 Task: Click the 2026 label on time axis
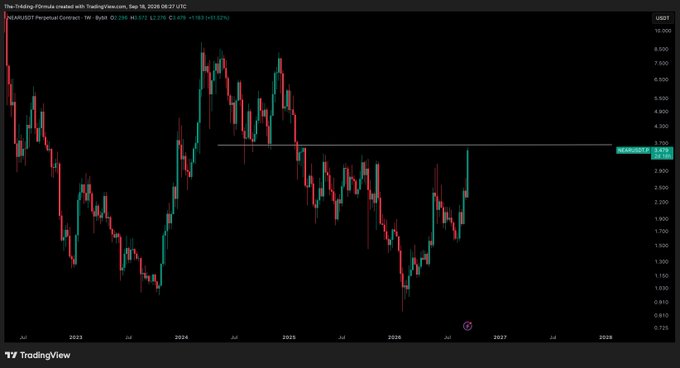[x=395, y=337]
